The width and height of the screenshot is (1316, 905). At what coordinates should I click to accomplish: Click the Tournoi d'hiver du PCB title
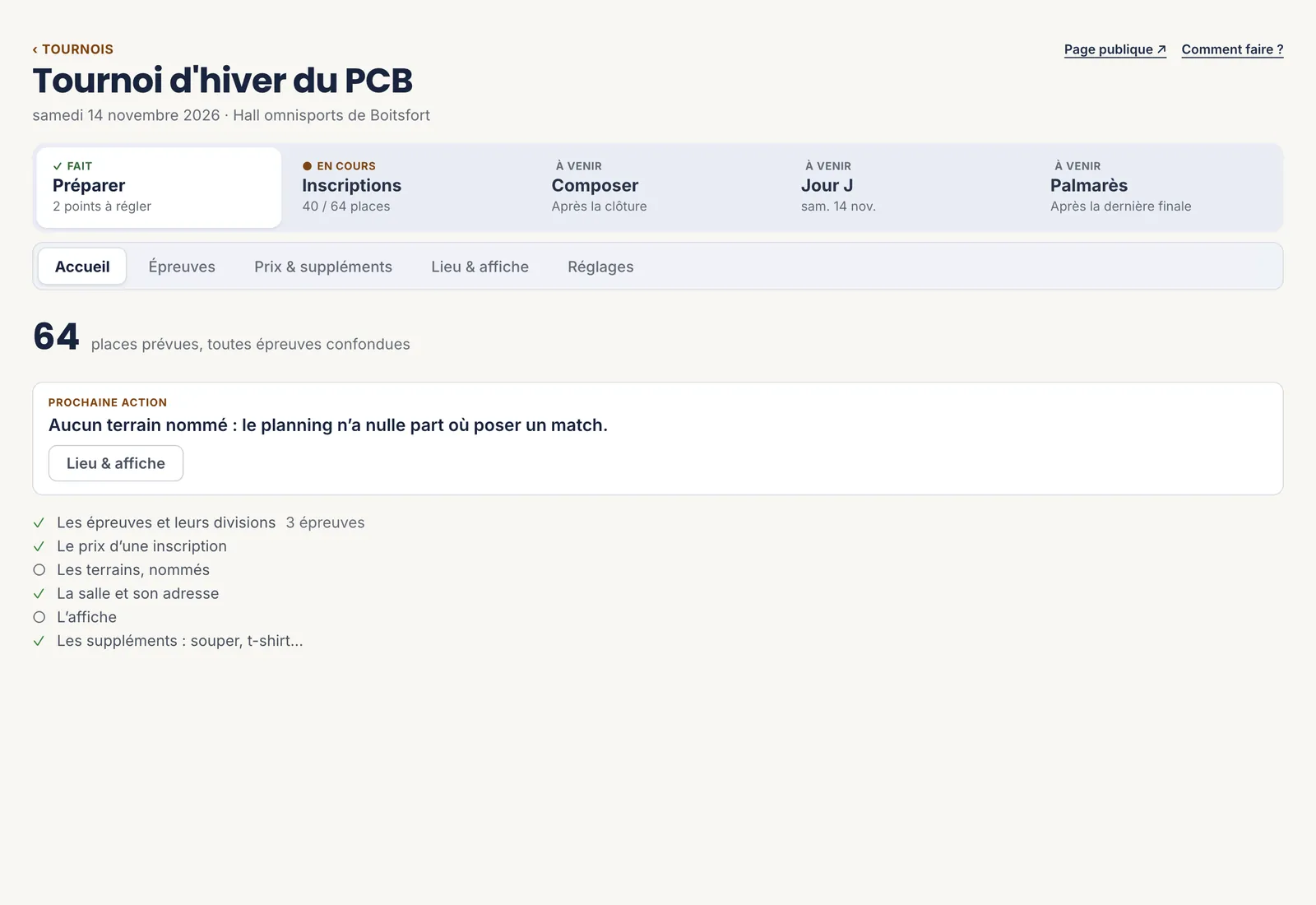[x=223, y=81]
